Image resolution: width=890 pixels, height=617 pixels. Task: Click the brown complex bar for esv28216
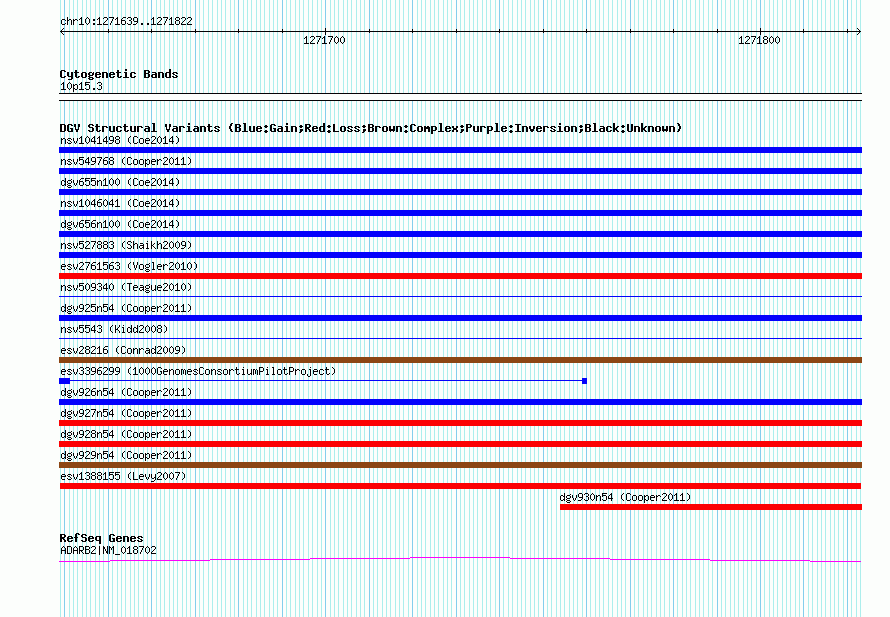click(460, 360)
